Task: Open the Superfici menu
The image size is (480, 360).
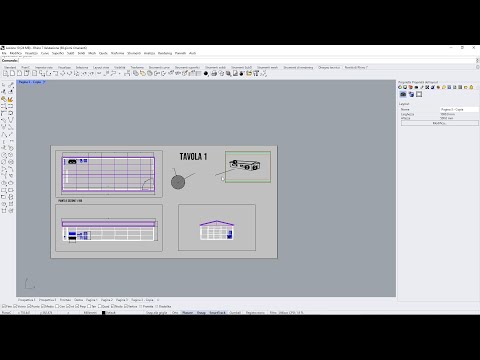Action: click(x=58, y=53)
